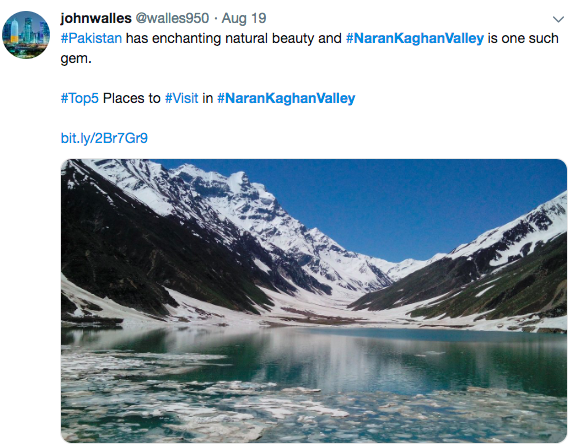
Task: Click the word 'in' before second #NaranKaghanValley
Action: tap(208, 98)
